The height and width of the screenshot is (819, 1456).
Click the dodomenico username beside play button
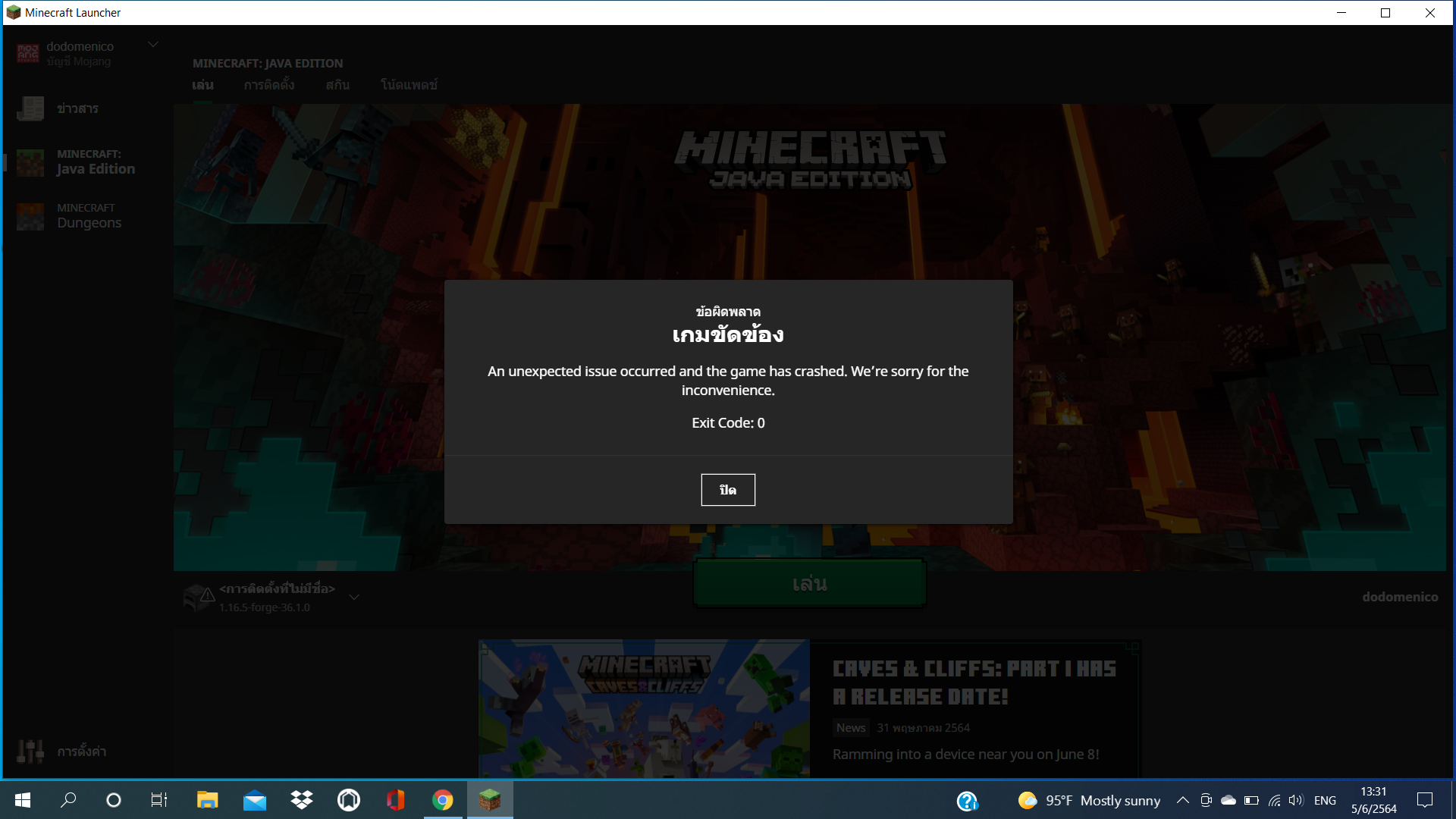(1400, 597)
